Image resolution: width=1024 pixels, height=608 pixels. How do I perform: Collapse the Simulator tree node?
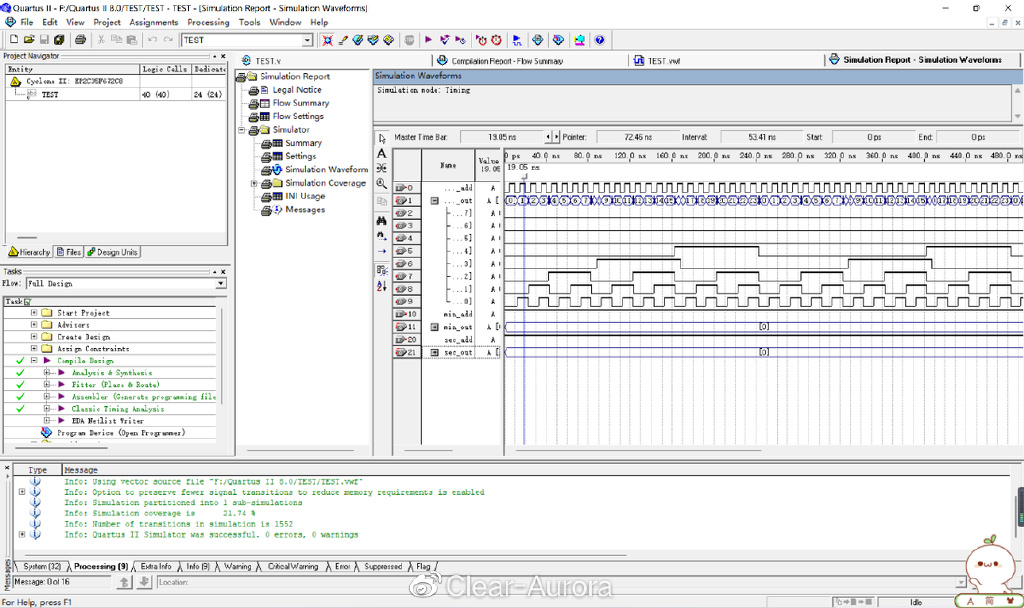pyautogui.click(x=241, y=130)
